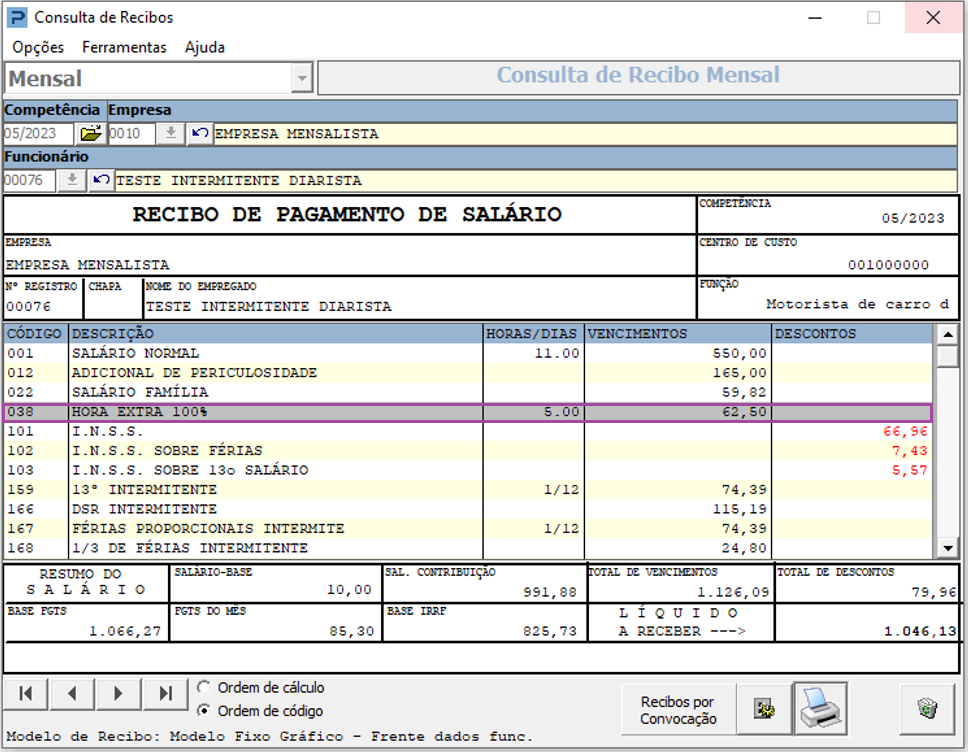Select the HORA EXTRA 100% row
Image resolution: width=968 pixels, height=752 pixels.
[x=468, y=412]
